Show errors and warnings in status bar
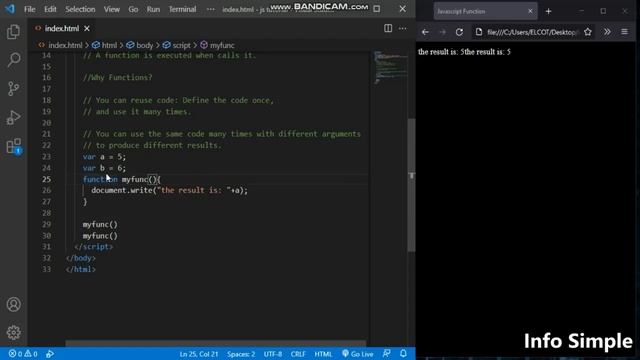The height and width of the screenshot is (360, 640). (x=23, y=354)
